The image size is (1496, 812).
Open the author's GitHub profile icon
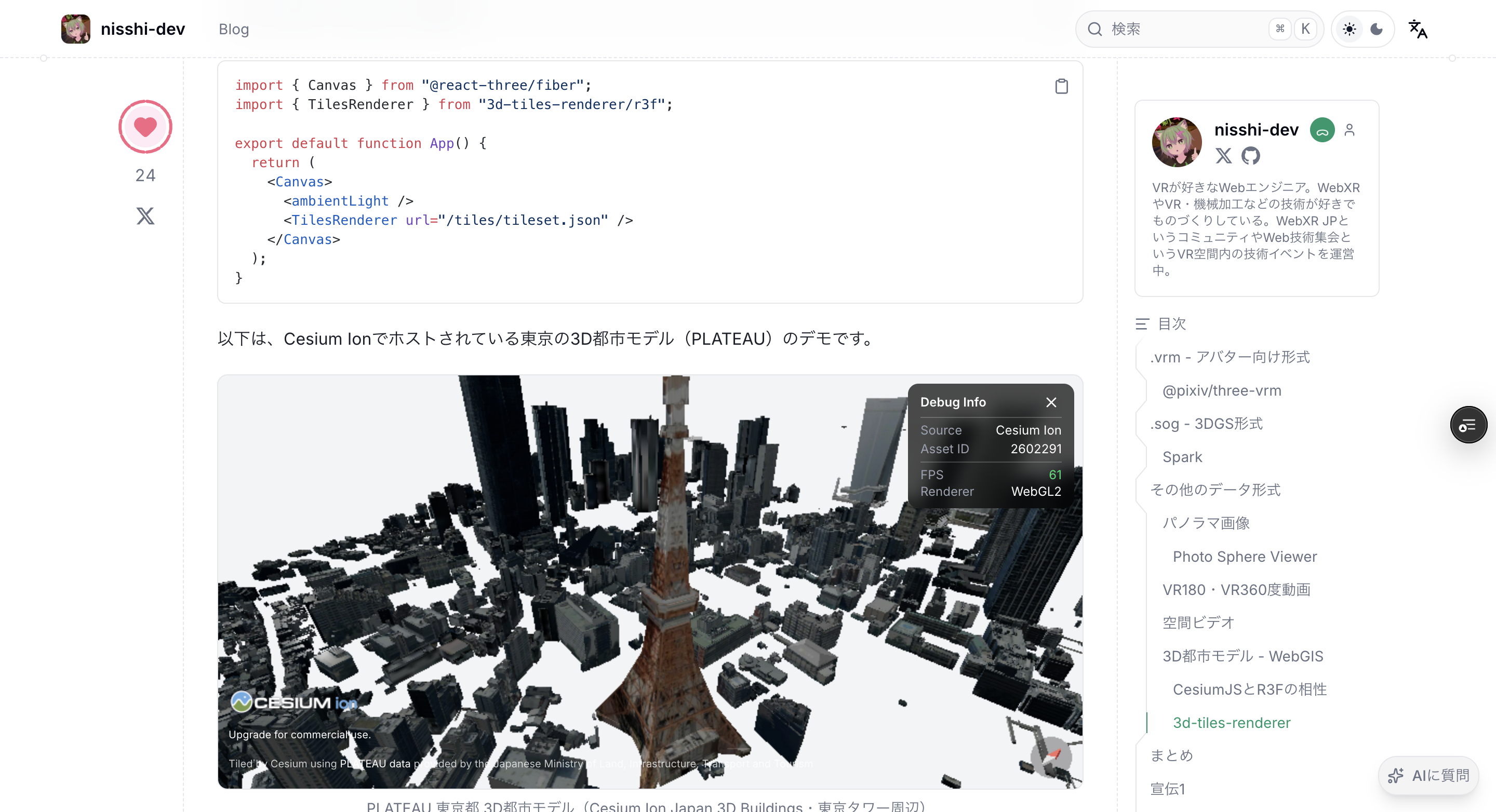pos(1250,156)
